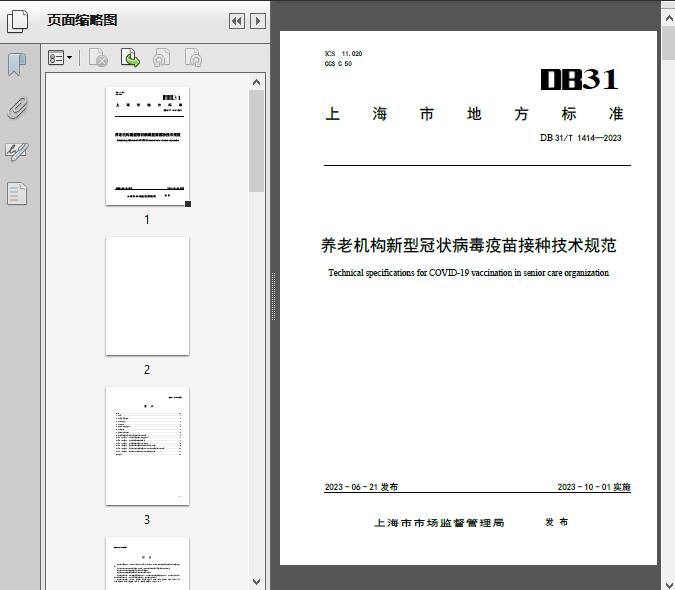Rotate pages clockwise icon
The height and width of the screenshot is (590, 675).
193,58
